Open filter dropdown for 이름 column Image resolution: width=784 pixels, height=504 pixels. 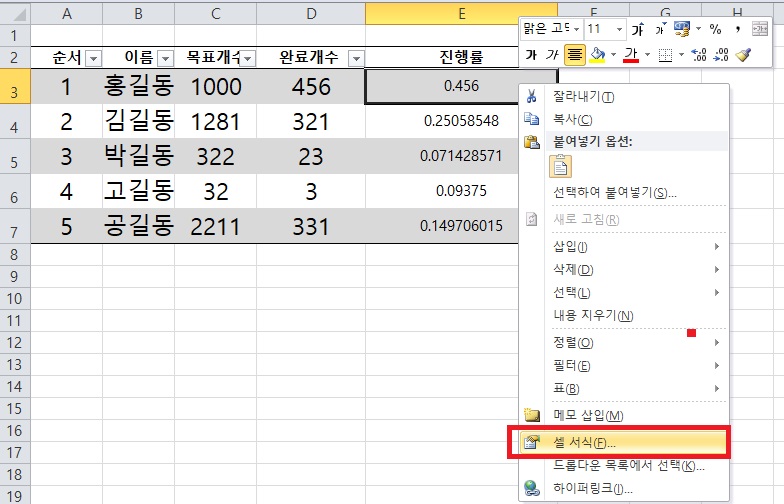point(165,59)
